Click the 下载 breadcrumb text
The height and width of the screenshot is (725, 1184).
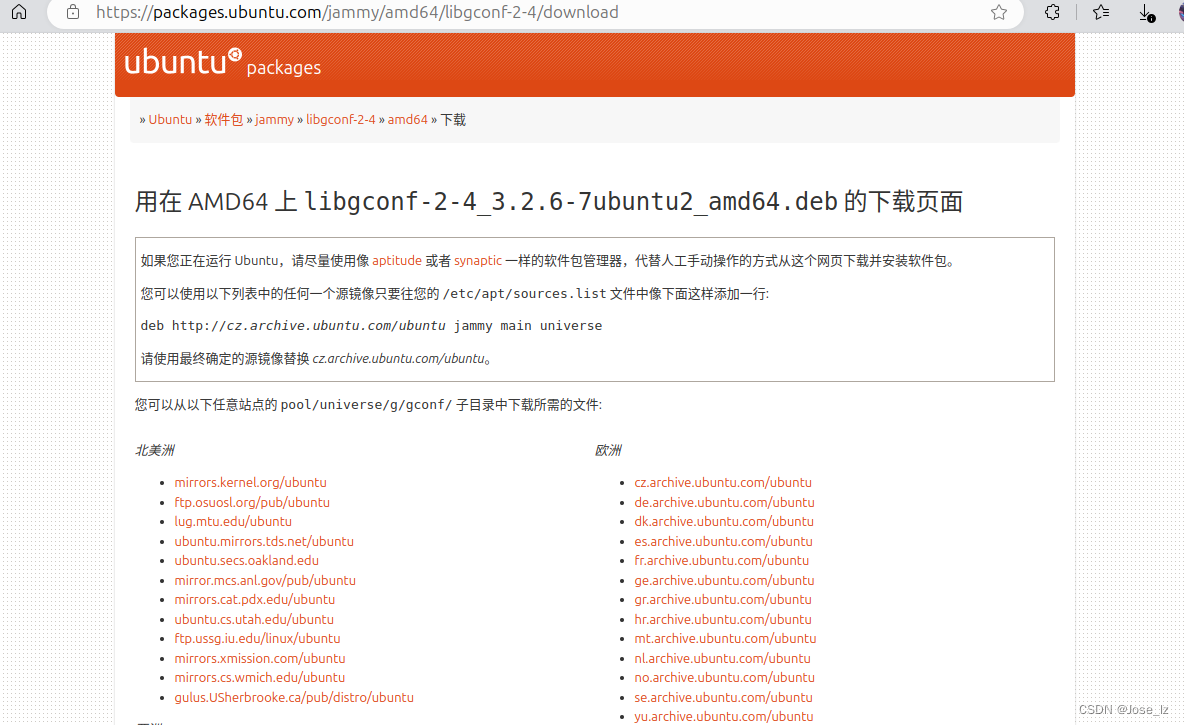point(453,119)
